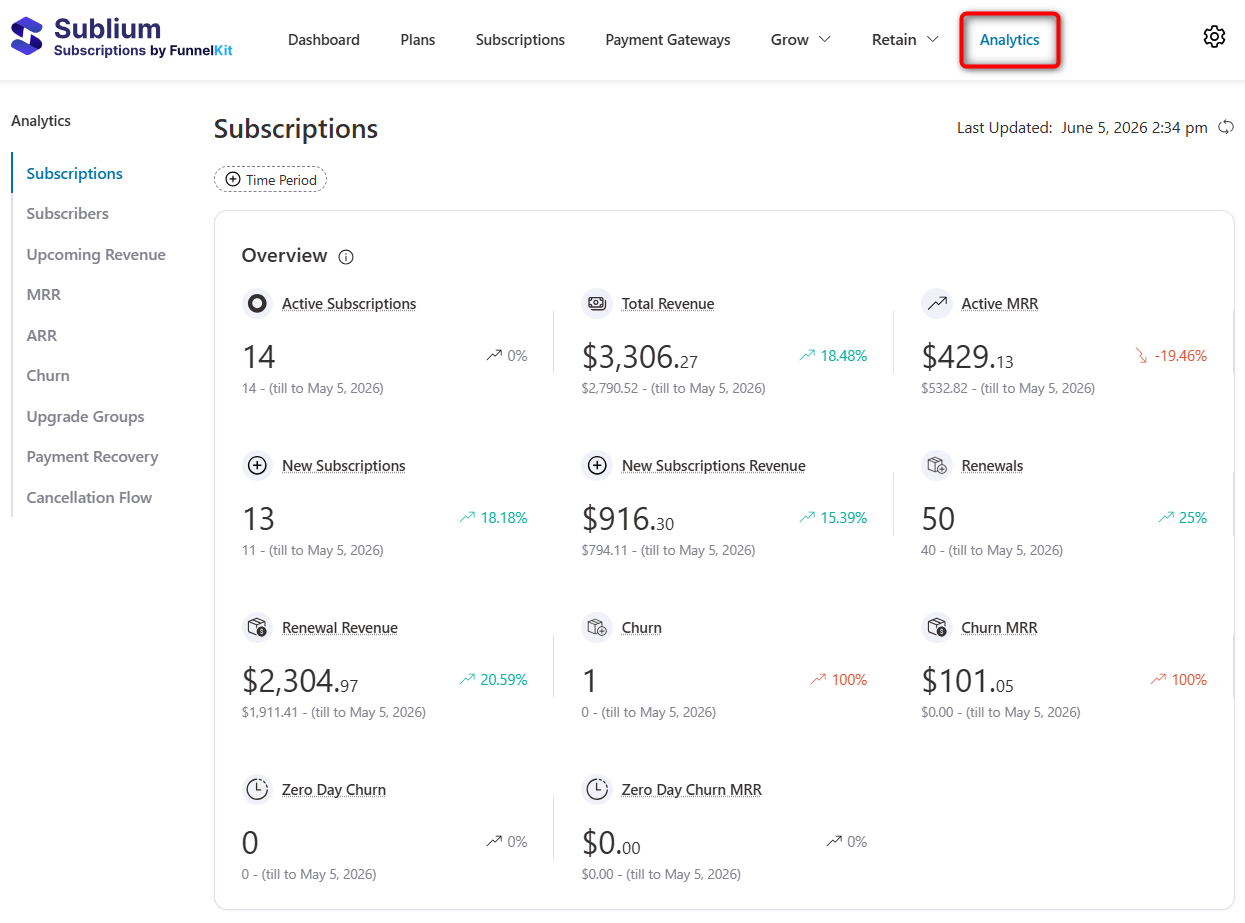Open ARR analytics in sidebar

42,336
